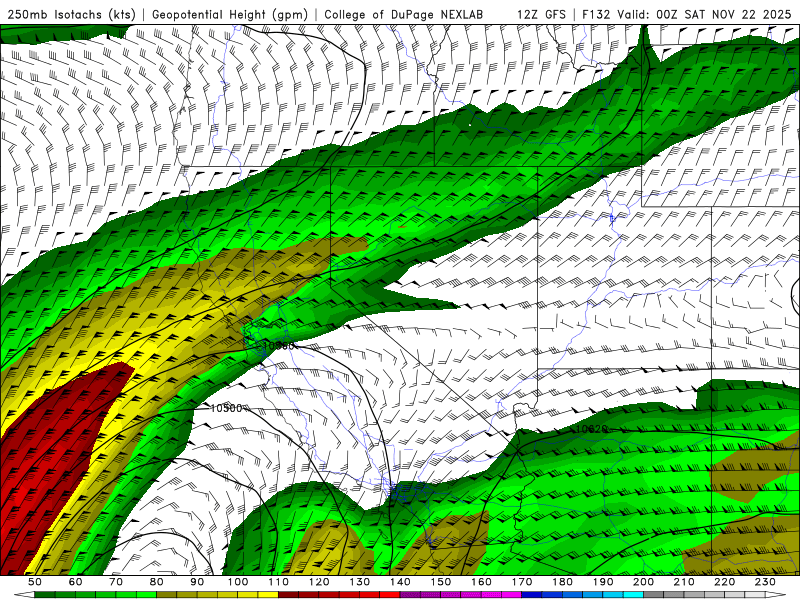The width and height of the screenshot is (800, 600).
Task: Click the 80 value on the color scale
Action: coord(157,582)
